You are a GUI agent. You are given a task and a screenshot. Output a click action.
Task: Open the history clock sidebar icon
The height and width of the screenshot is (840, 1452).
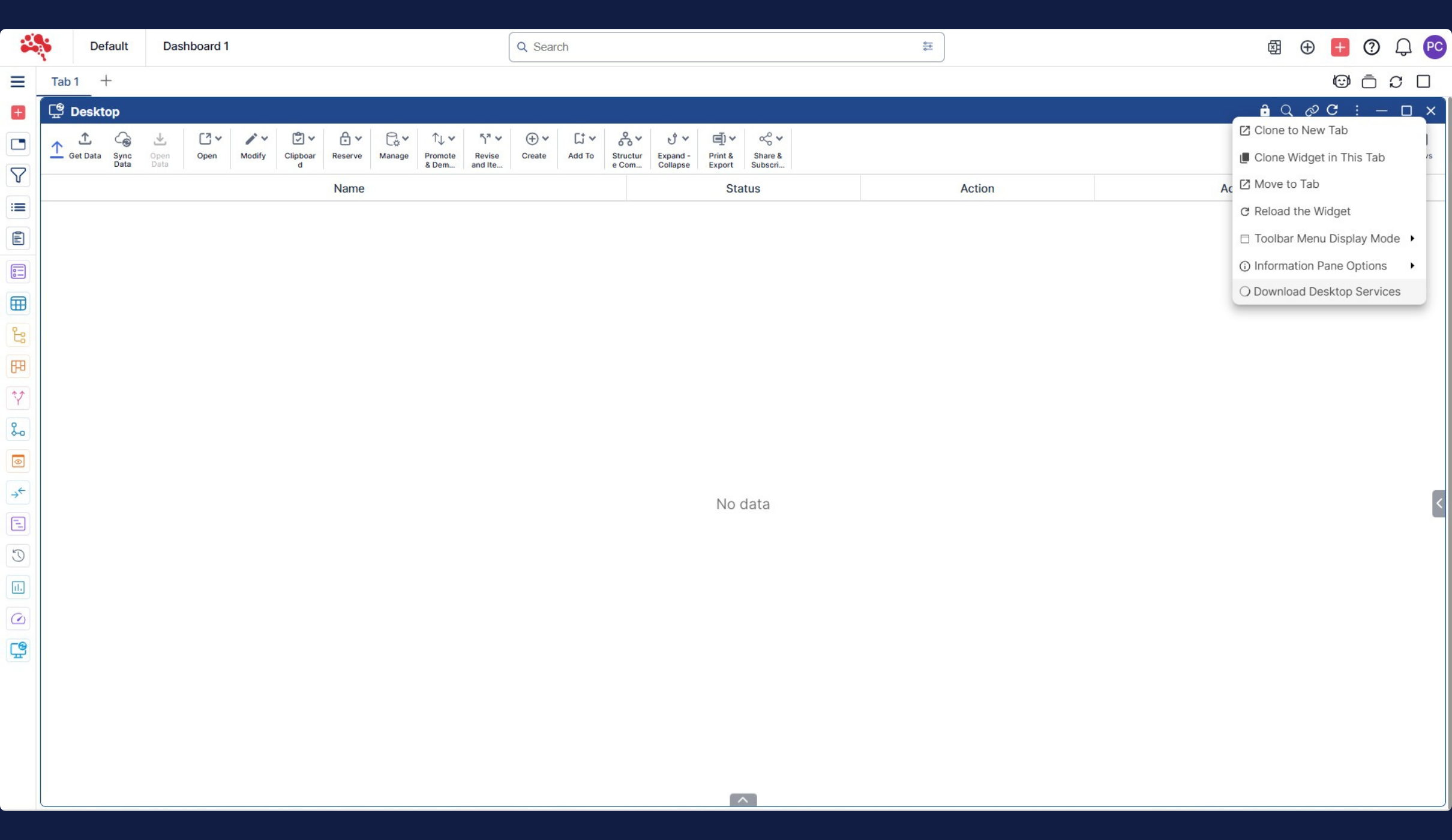(18, 556)
